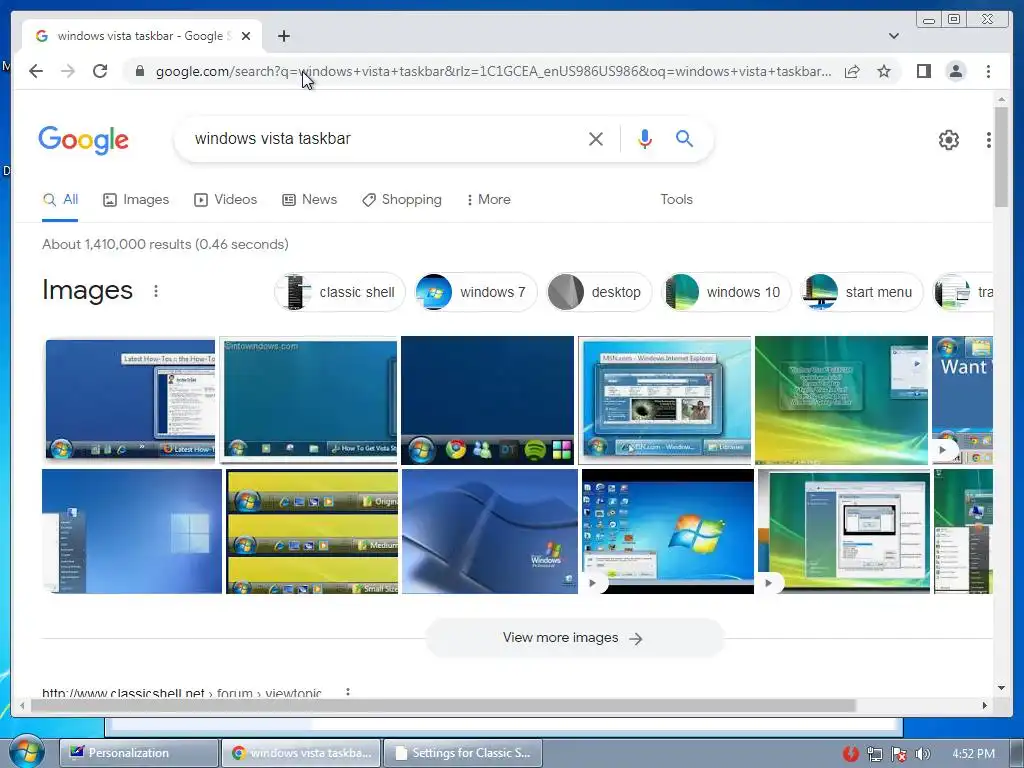The width and height of the screenshot is (1024, 768).
Task: Open the volume speaker tray icon
Action: tap(922, 754)
